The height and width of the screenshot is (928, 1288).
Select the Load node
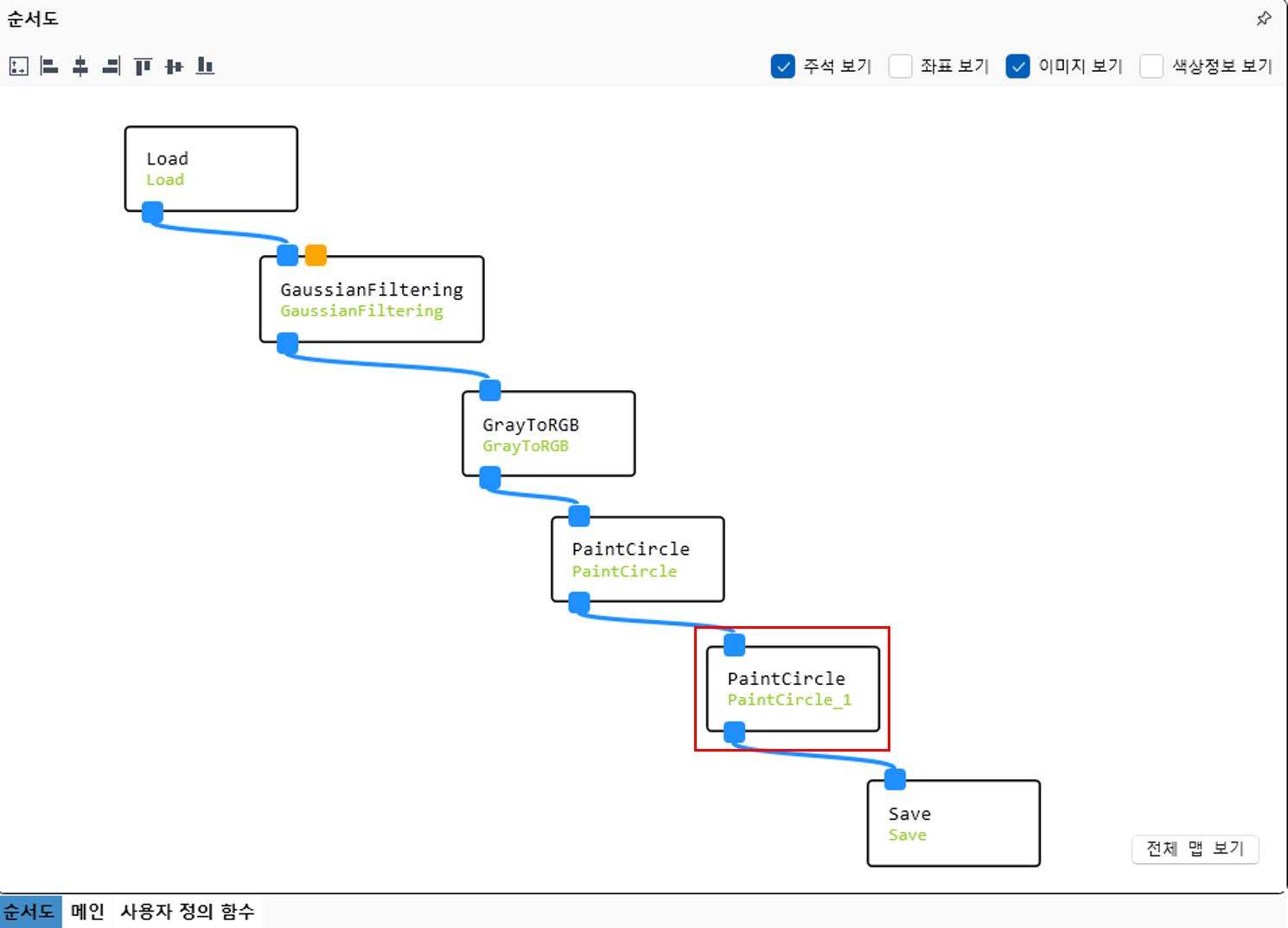(211, 169)
